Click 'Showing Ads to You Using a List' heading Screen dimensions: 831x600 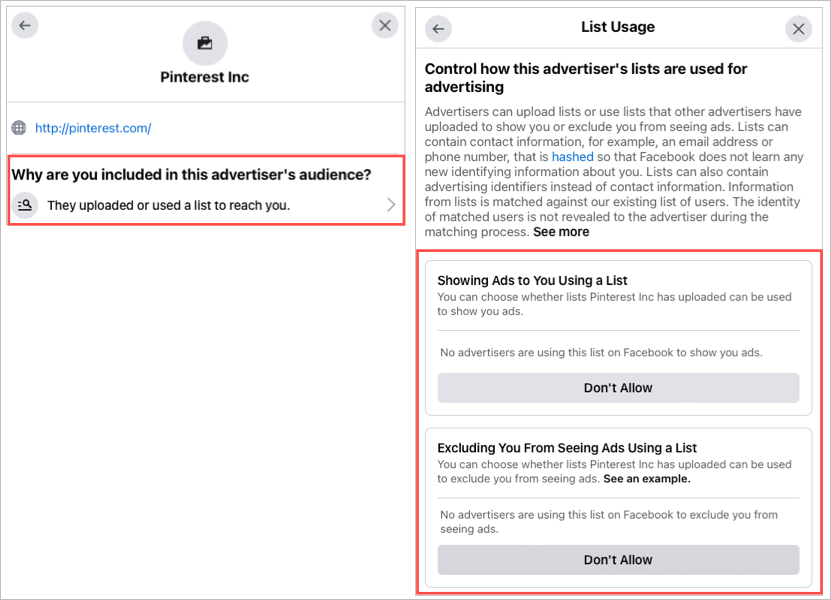point(532,280)
